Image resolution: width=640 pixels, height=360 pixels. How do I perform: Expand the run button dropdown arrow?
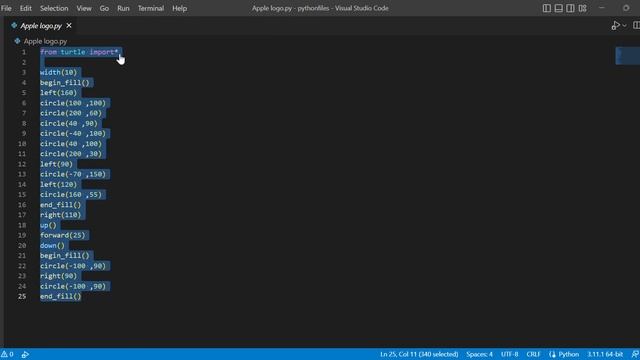[624, 26]
